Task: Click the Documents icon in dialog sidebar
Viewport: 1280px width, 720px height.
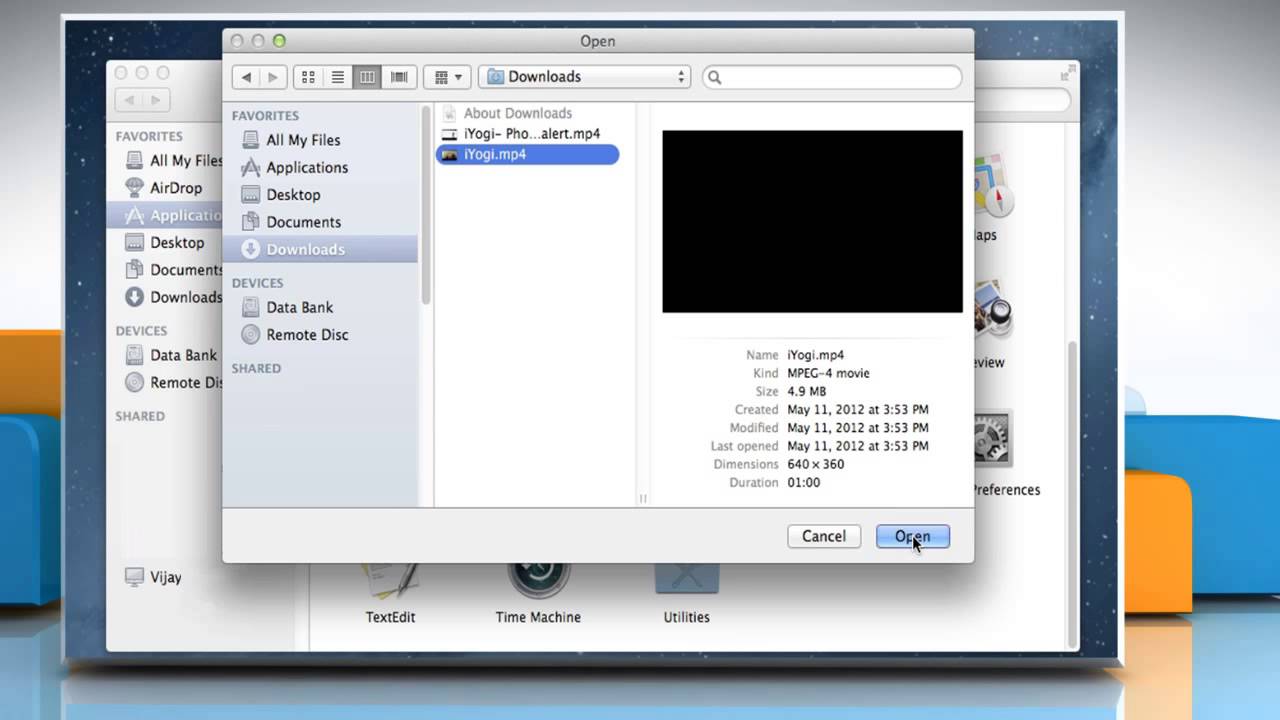Action: point(250,222)
